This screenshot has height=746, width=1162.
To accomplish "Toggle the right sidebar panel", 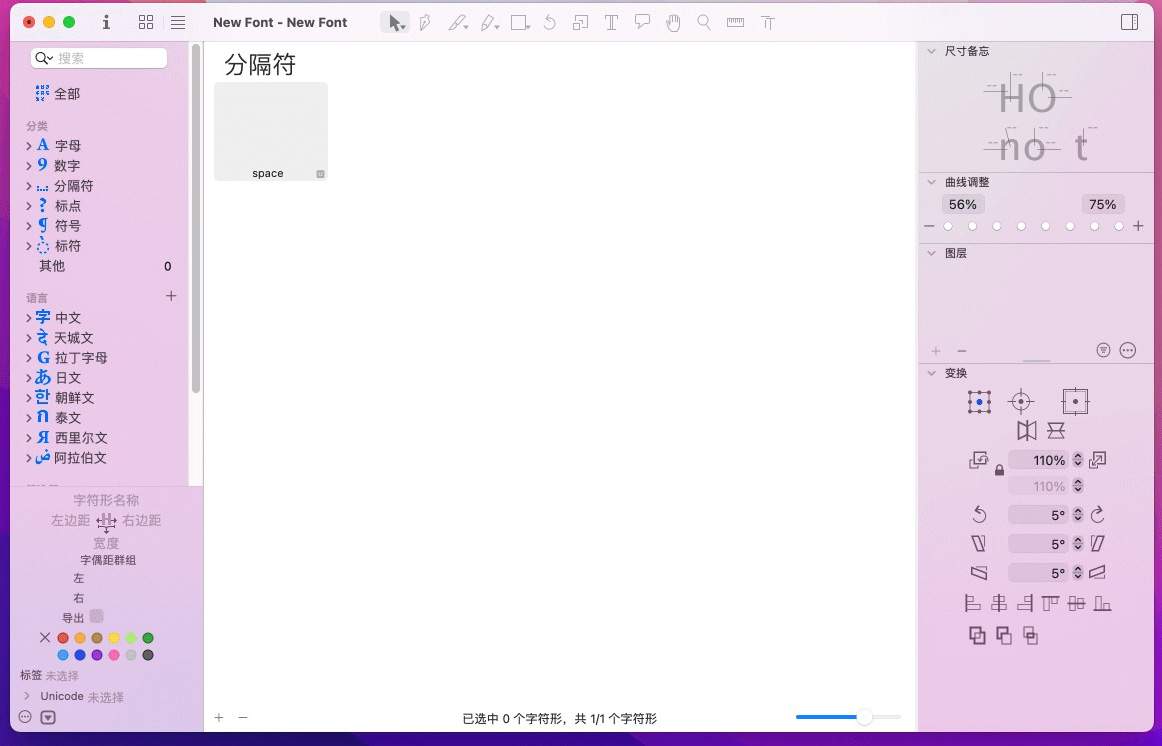I will pyautogui.click(x=1129, y=22).
